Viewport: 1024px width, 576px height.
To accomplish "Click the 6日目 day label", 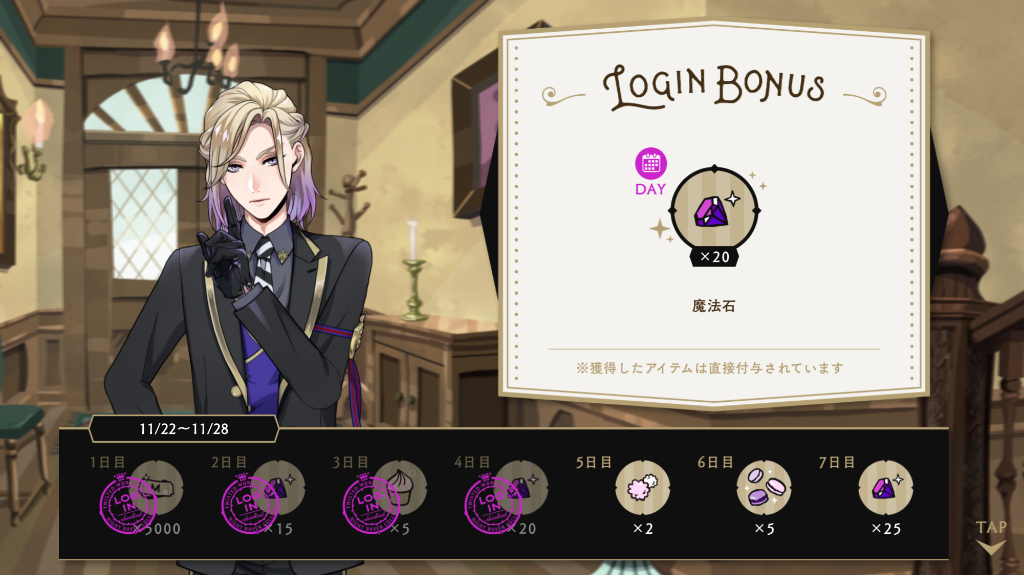I will click(715, 462).
